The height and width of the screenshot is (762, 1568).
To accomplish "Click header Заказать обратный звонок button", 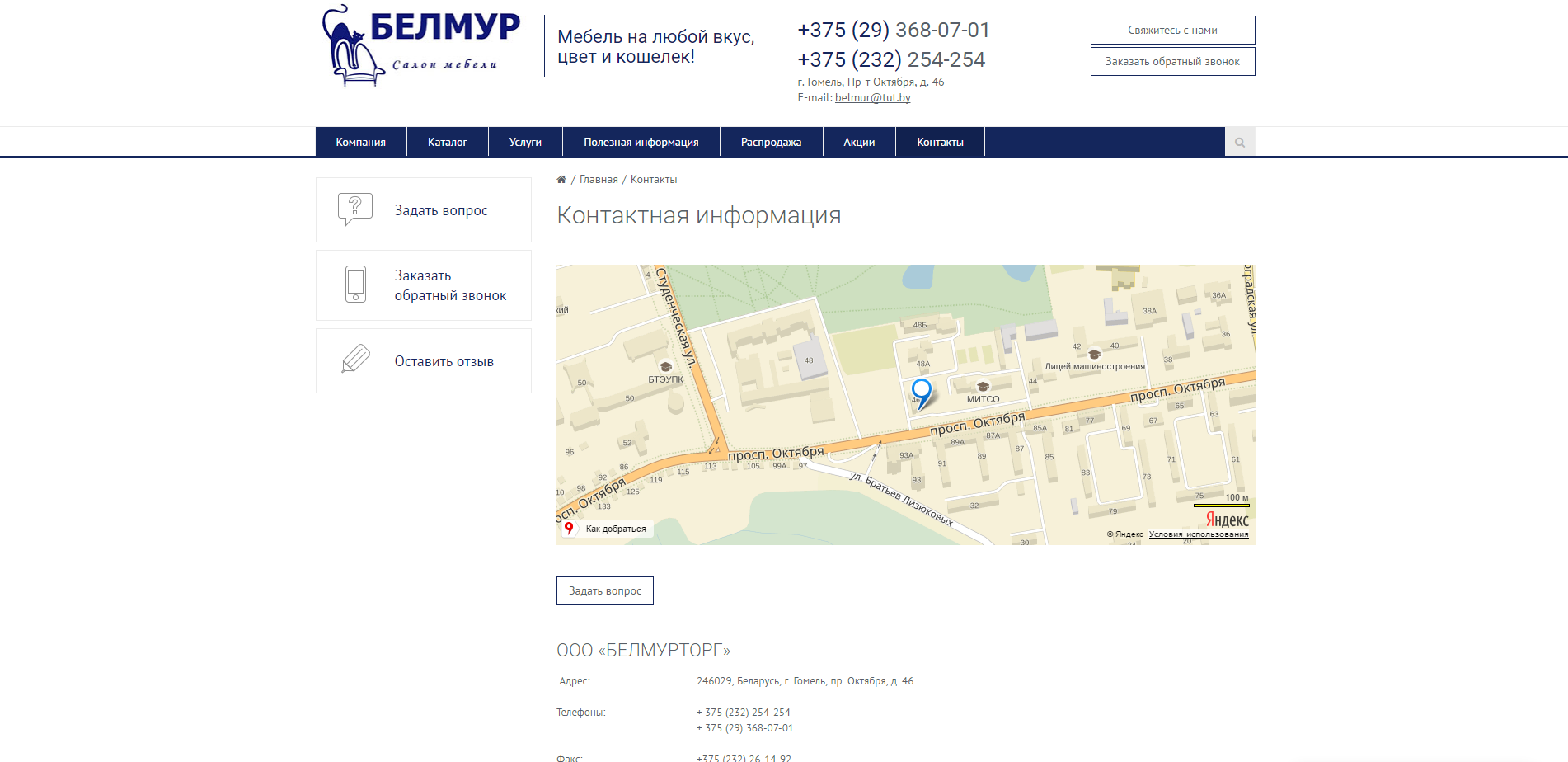I will [1173, 62].
